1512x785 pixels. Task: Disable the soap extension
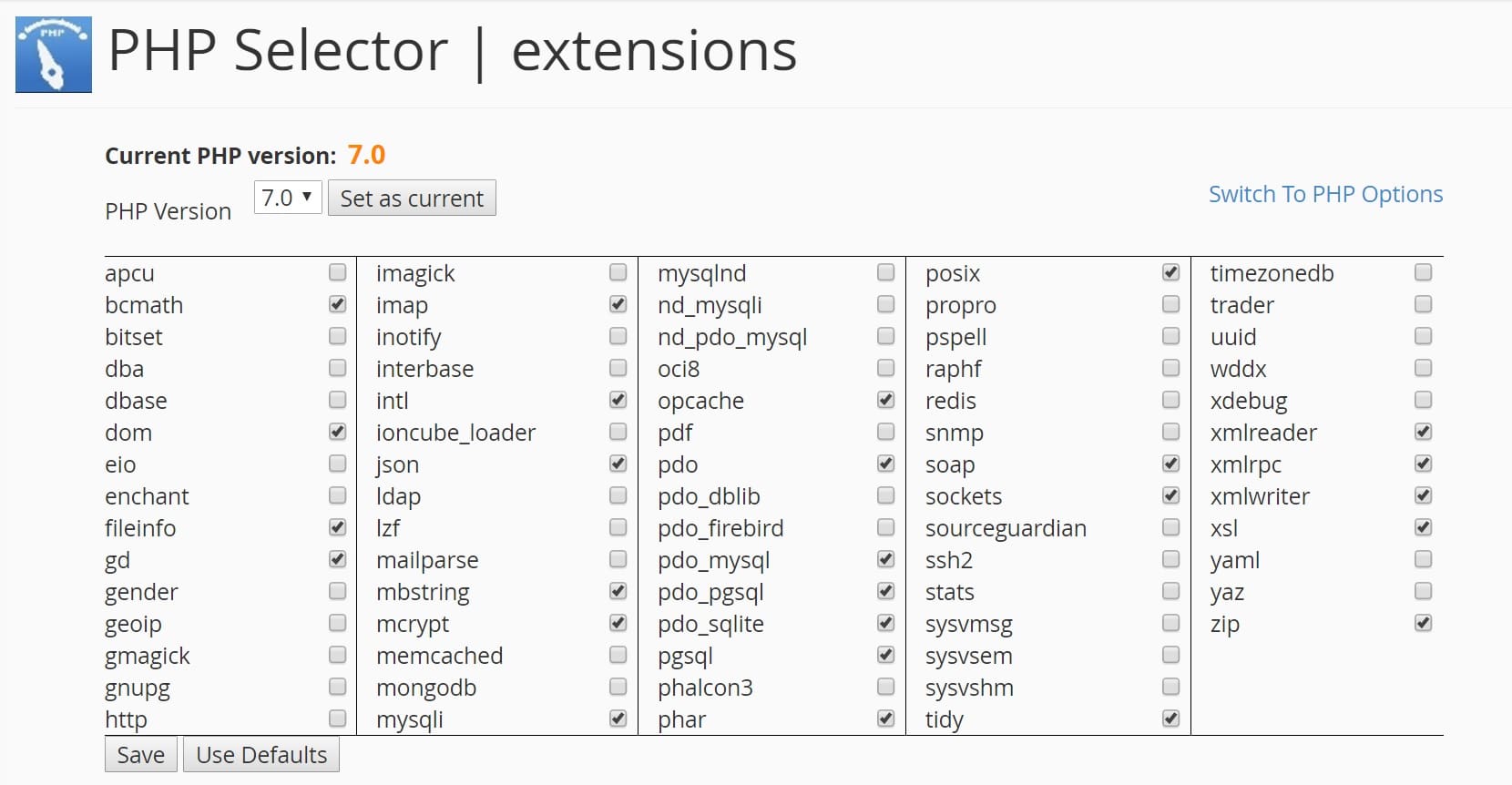(1170, 464)
